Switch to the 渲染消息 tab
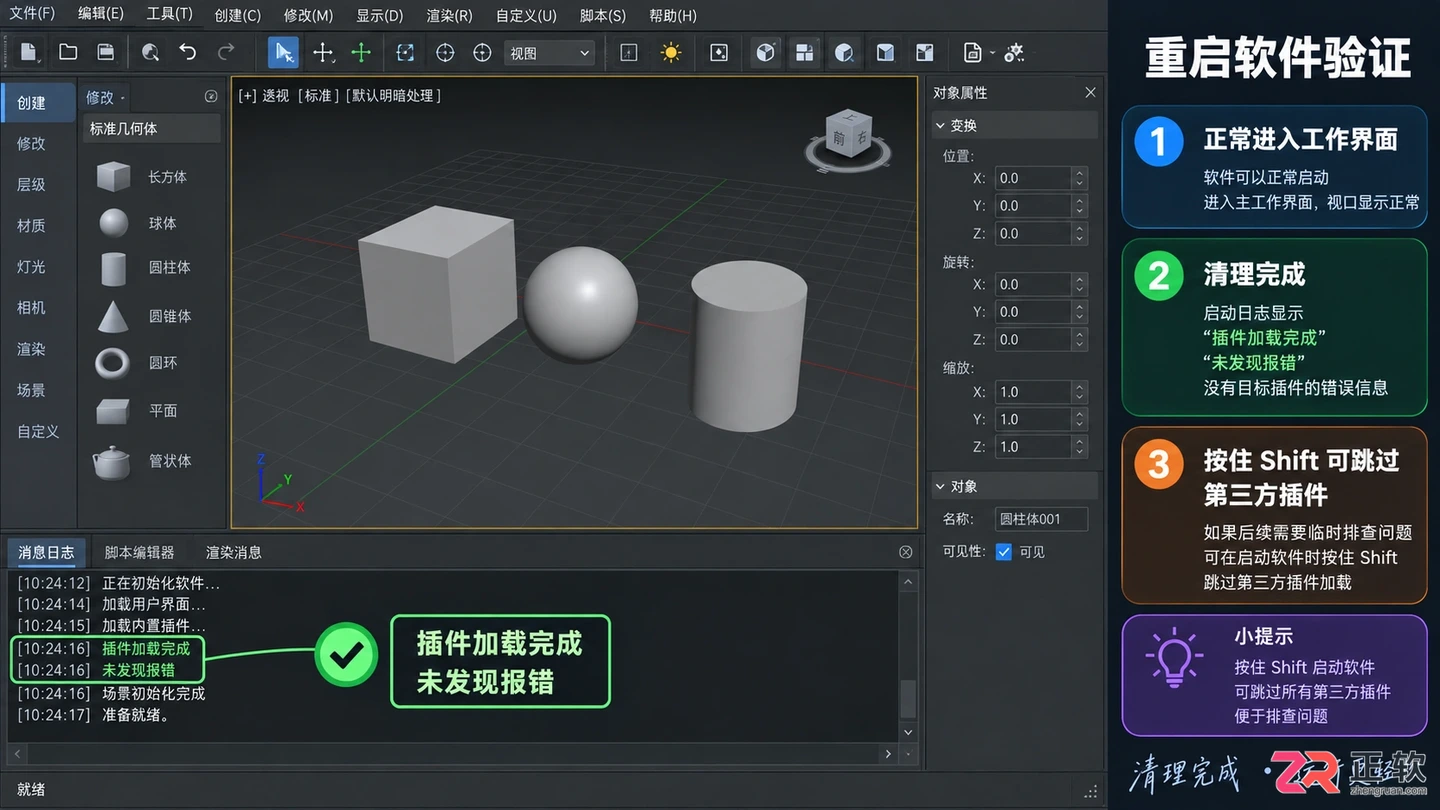Viewport: 1440px width, 810px height. (x=233, y=552)
